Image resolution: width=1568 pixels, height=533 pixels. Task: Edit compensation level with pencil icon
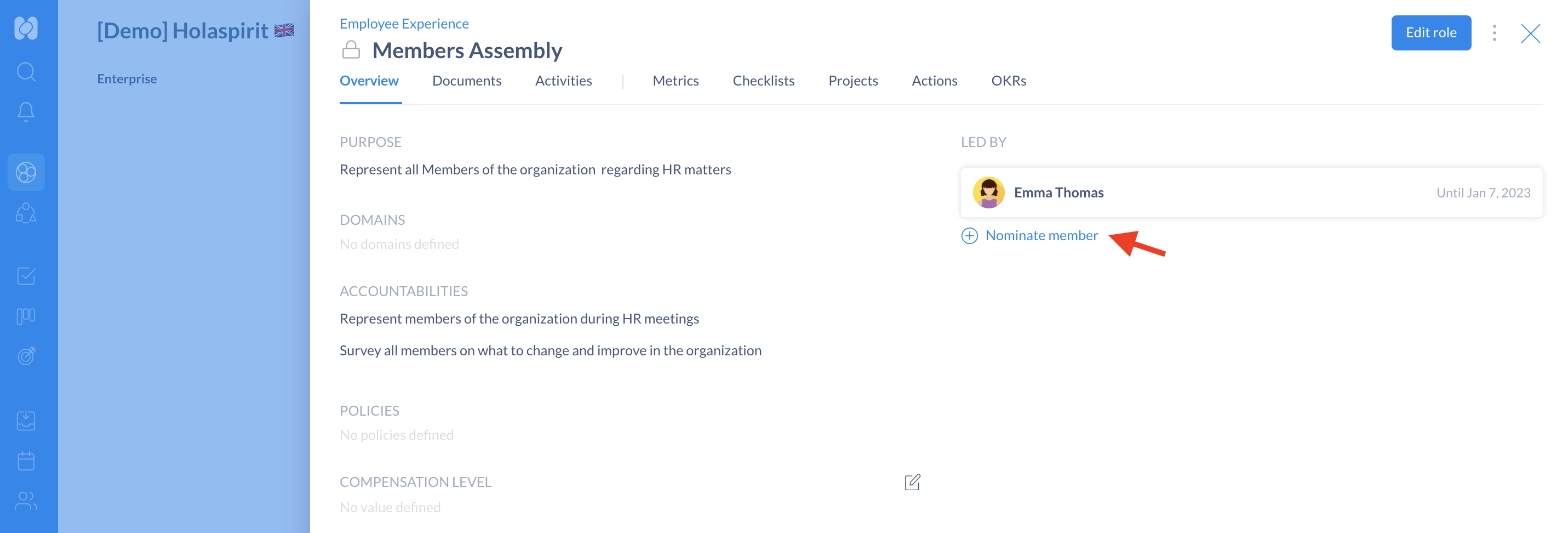(x=912, y=483)
